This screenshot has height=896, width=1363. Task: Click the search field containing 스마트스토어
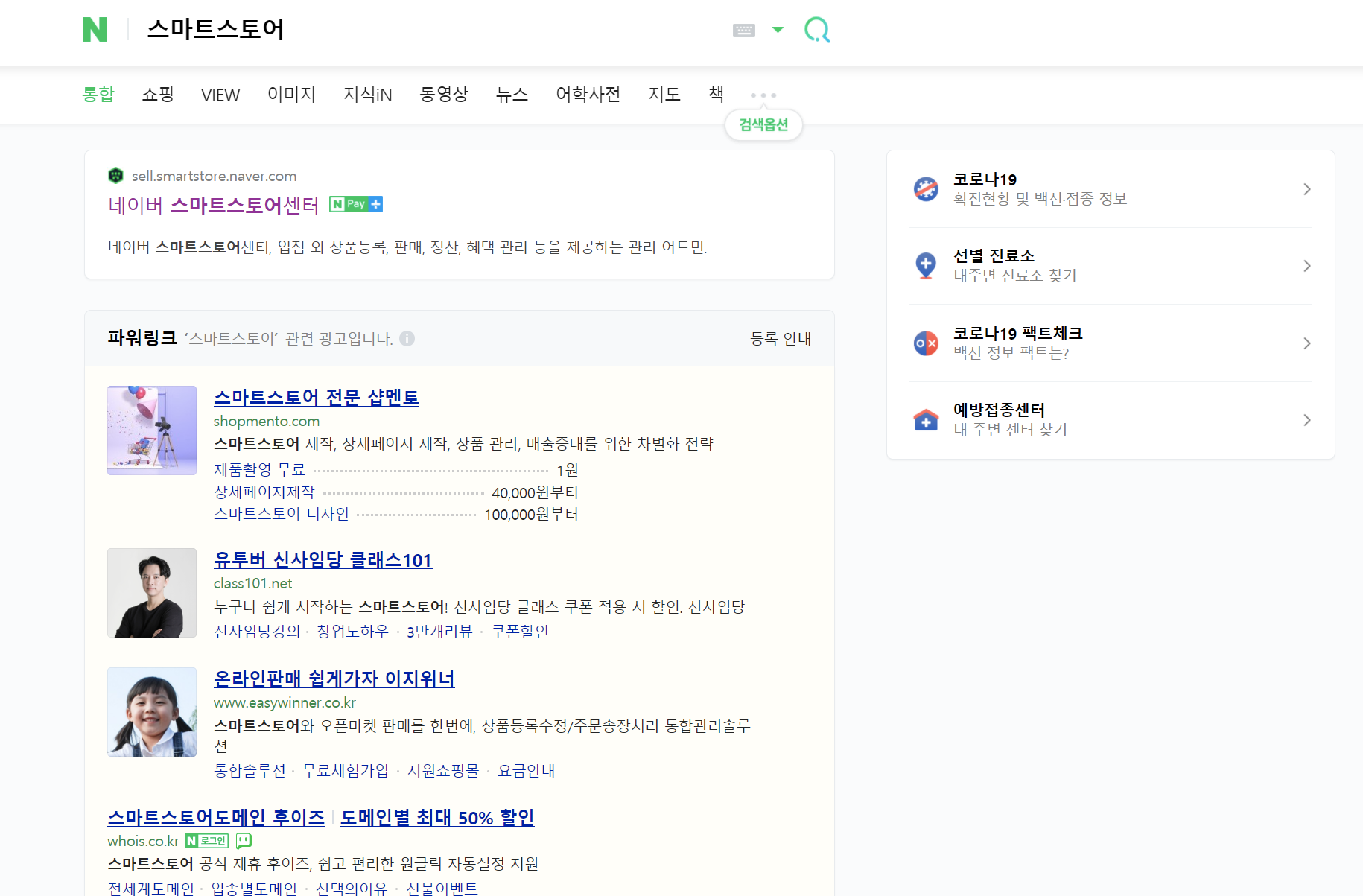coord(432,30)
